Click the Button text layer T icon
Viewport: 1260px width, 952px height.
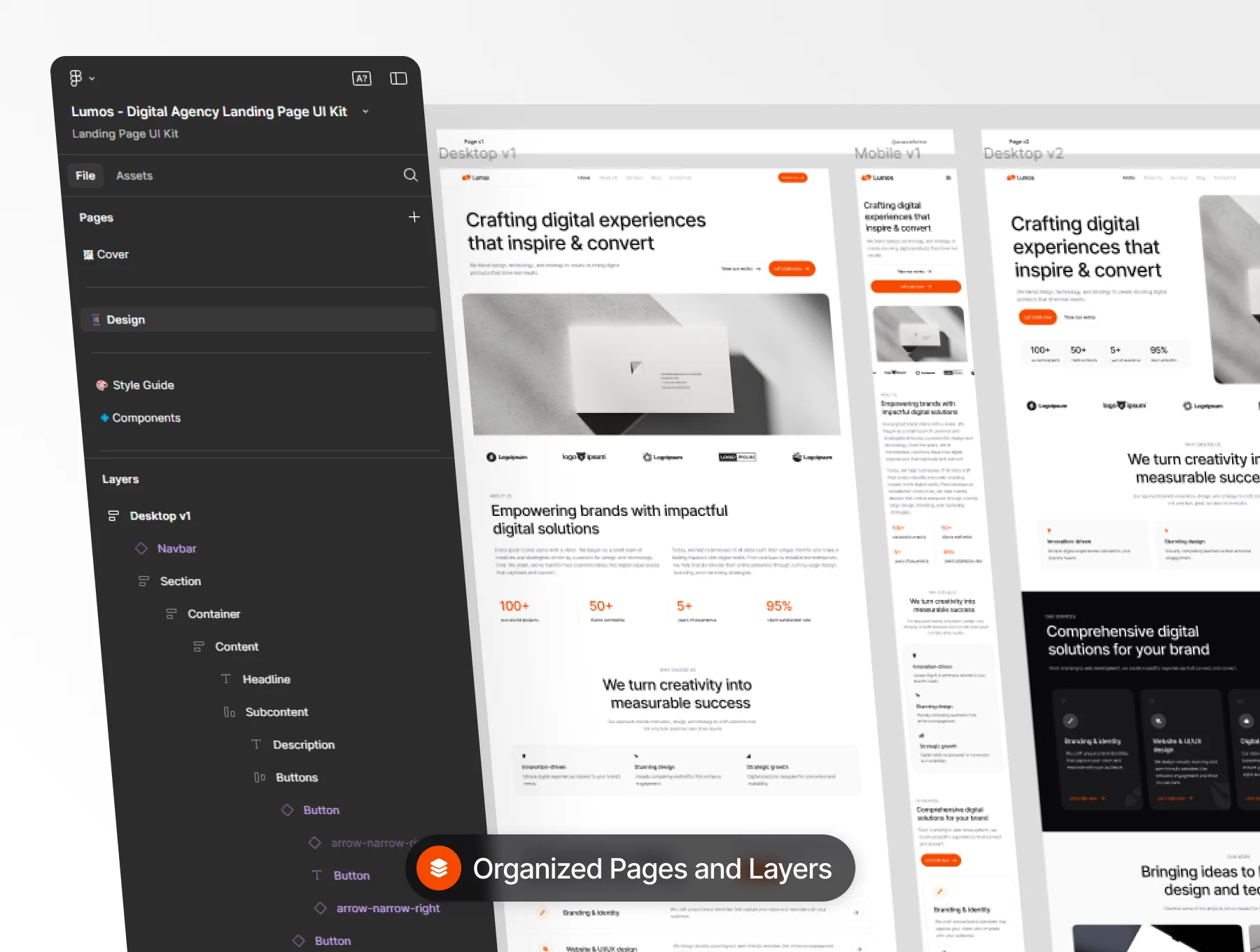coord(317,875)
